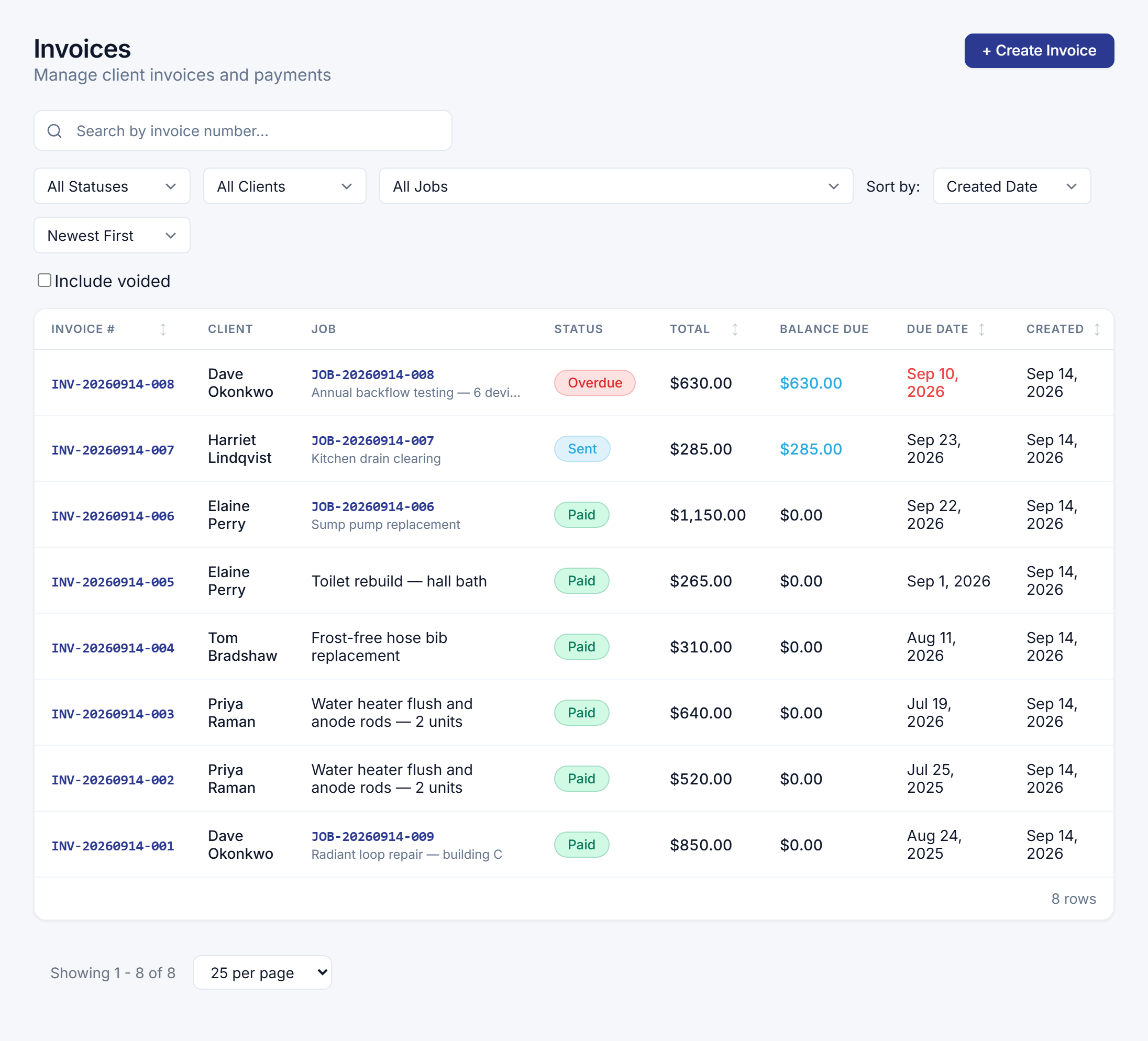This screenshot has height=1041, width=1148.
Task: Select the 25 per page selector
Action: [x=262, y=972]
